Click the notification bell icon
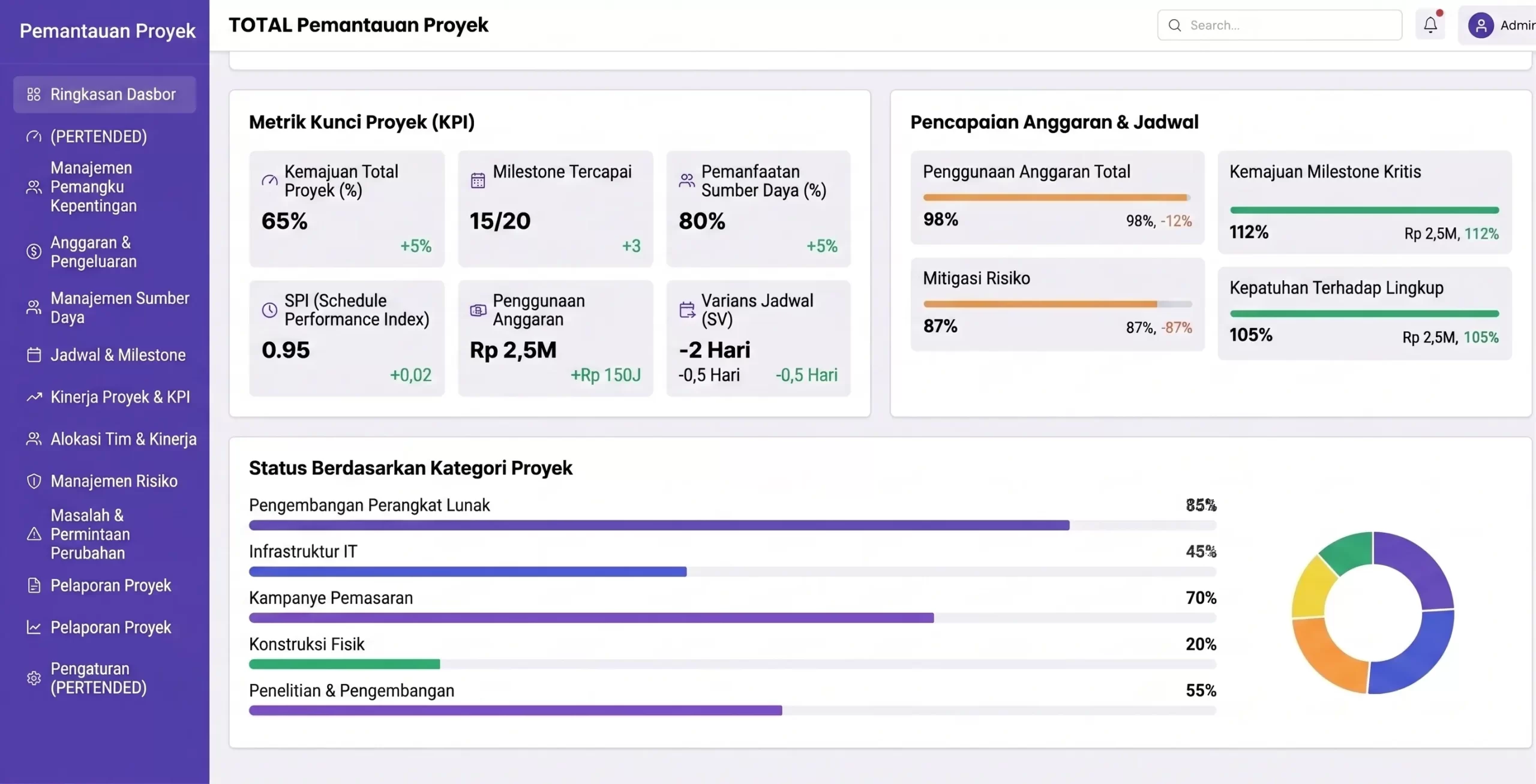This screenshot has height=784, width=1536. tap(1430, 25)
